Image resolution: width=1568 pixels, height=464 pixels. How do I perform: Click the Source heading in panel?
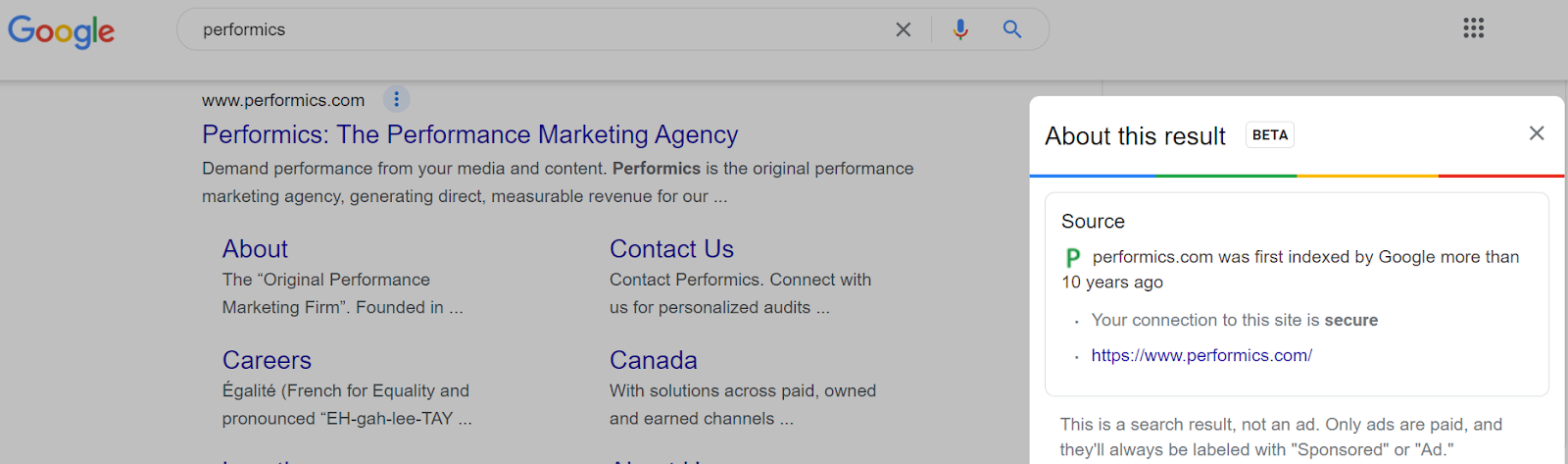coord(1093,222)
